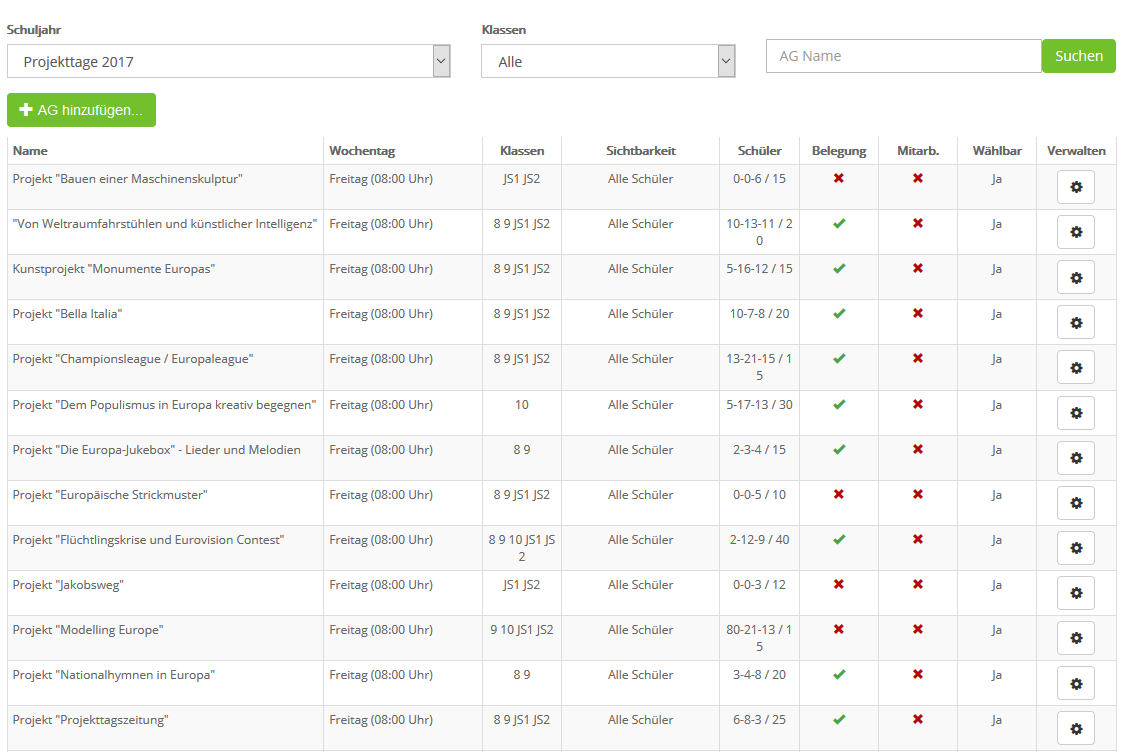This screenshot has height=752, width=1123.
Task: Click "AG hinzufügen..." button
Action: [81, 110]
